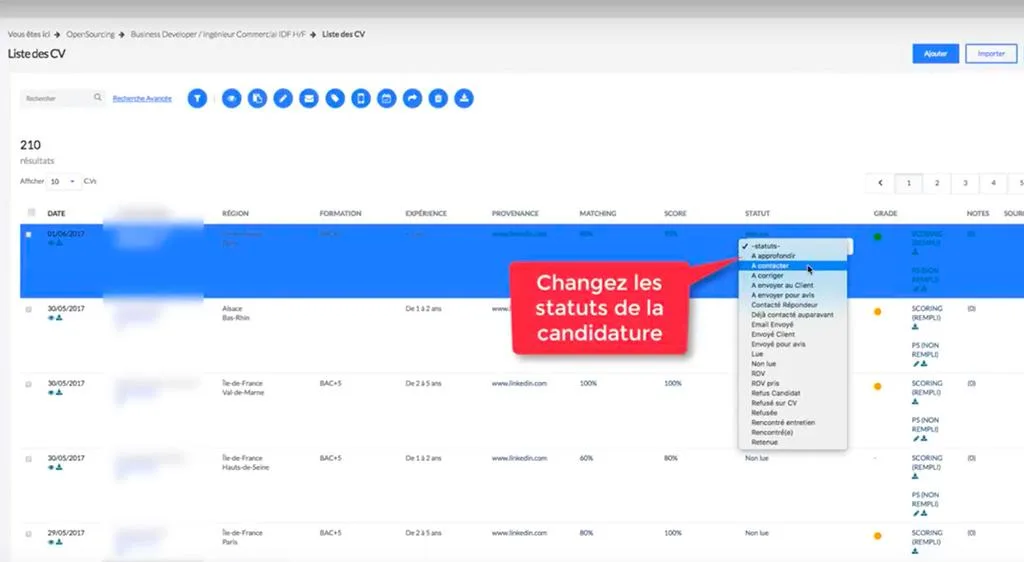1024x562 pixels.
Task: Click previous page arrow in pagination
Action: [x=880, y=183]
